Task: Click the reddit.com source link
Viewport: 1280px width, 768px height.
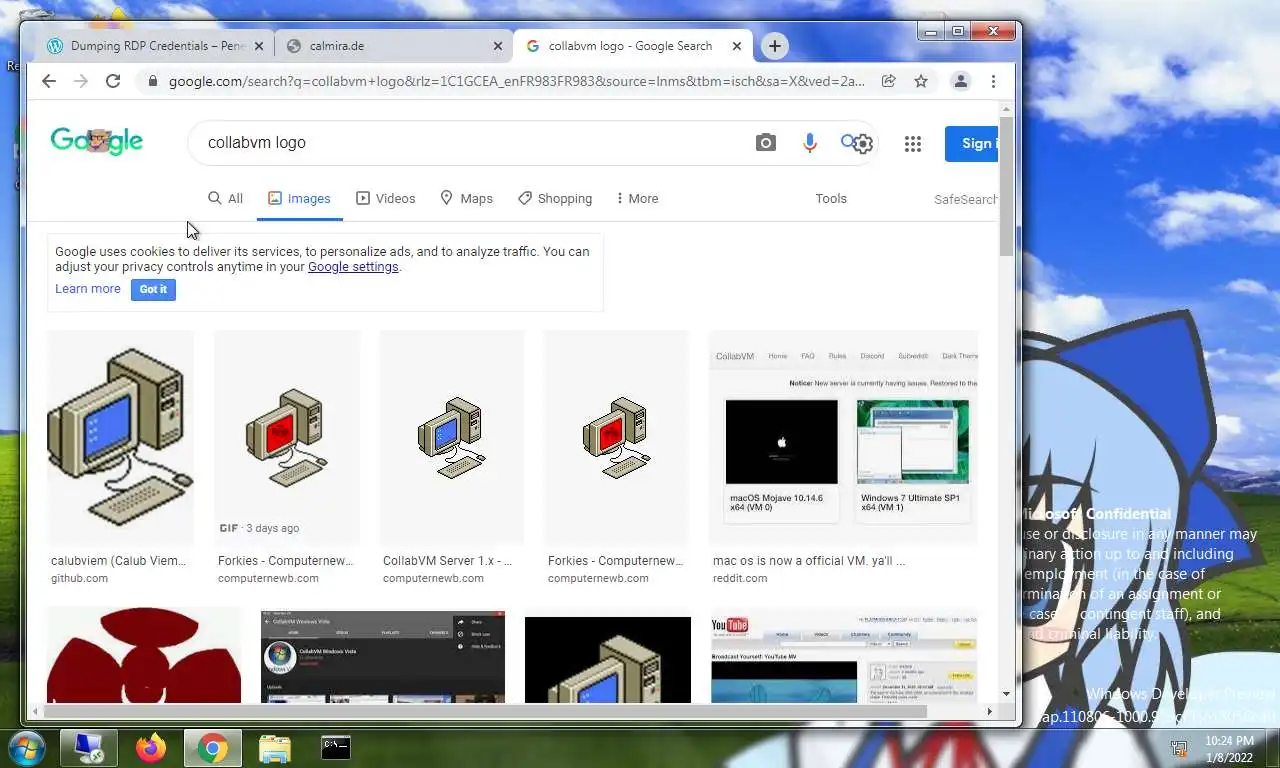Action: tap(740, 579)
